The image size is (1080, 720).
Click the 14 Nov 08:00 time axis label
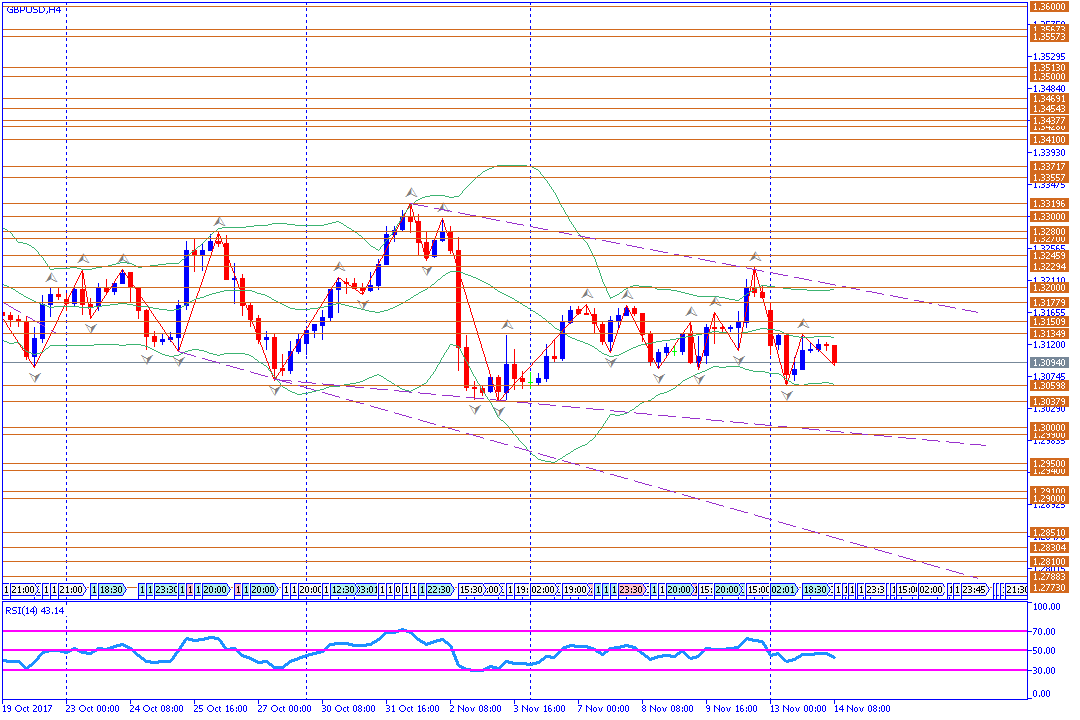[862, 709]
